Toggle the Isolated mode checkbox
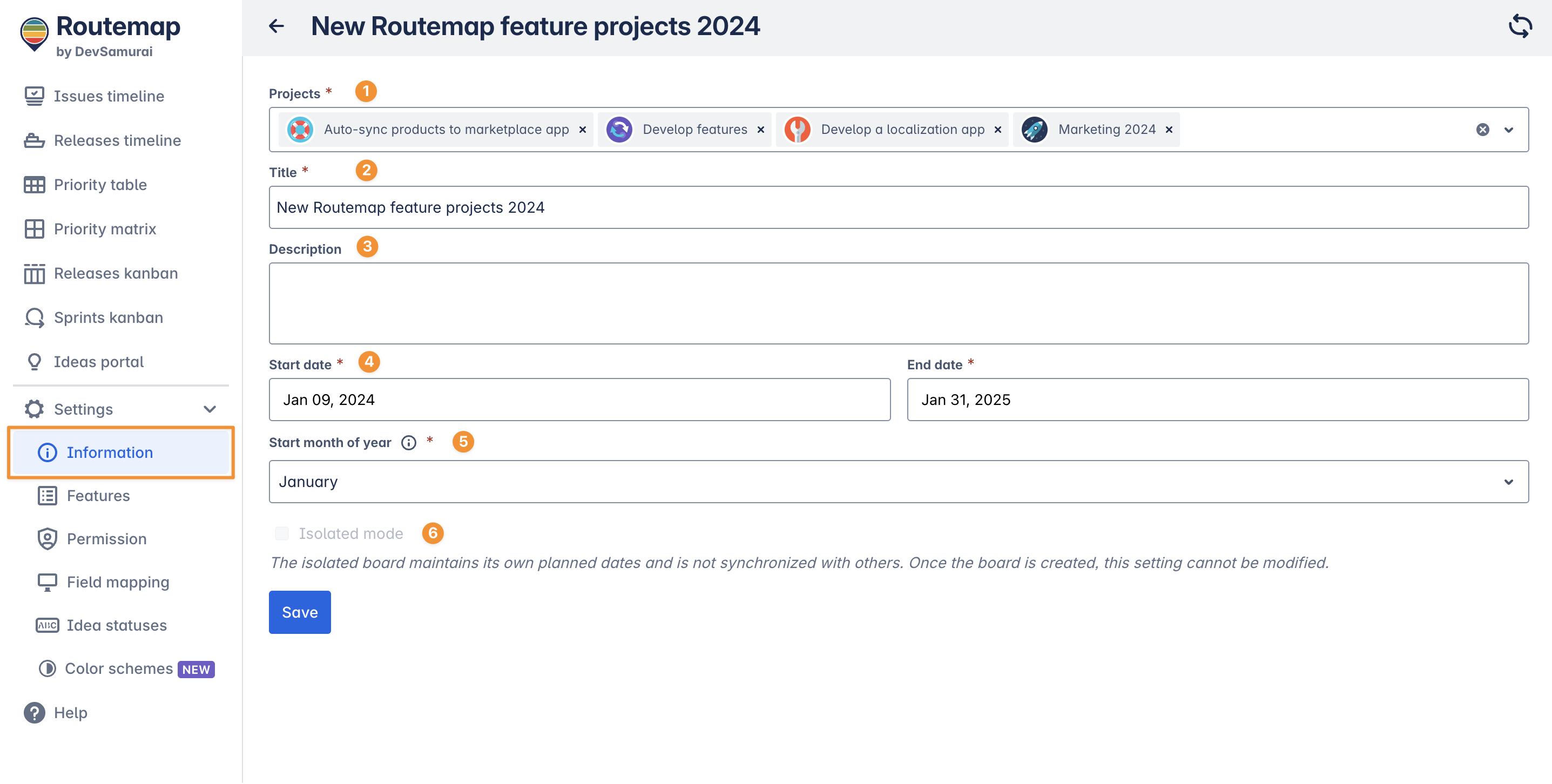 tap(282, 533)
